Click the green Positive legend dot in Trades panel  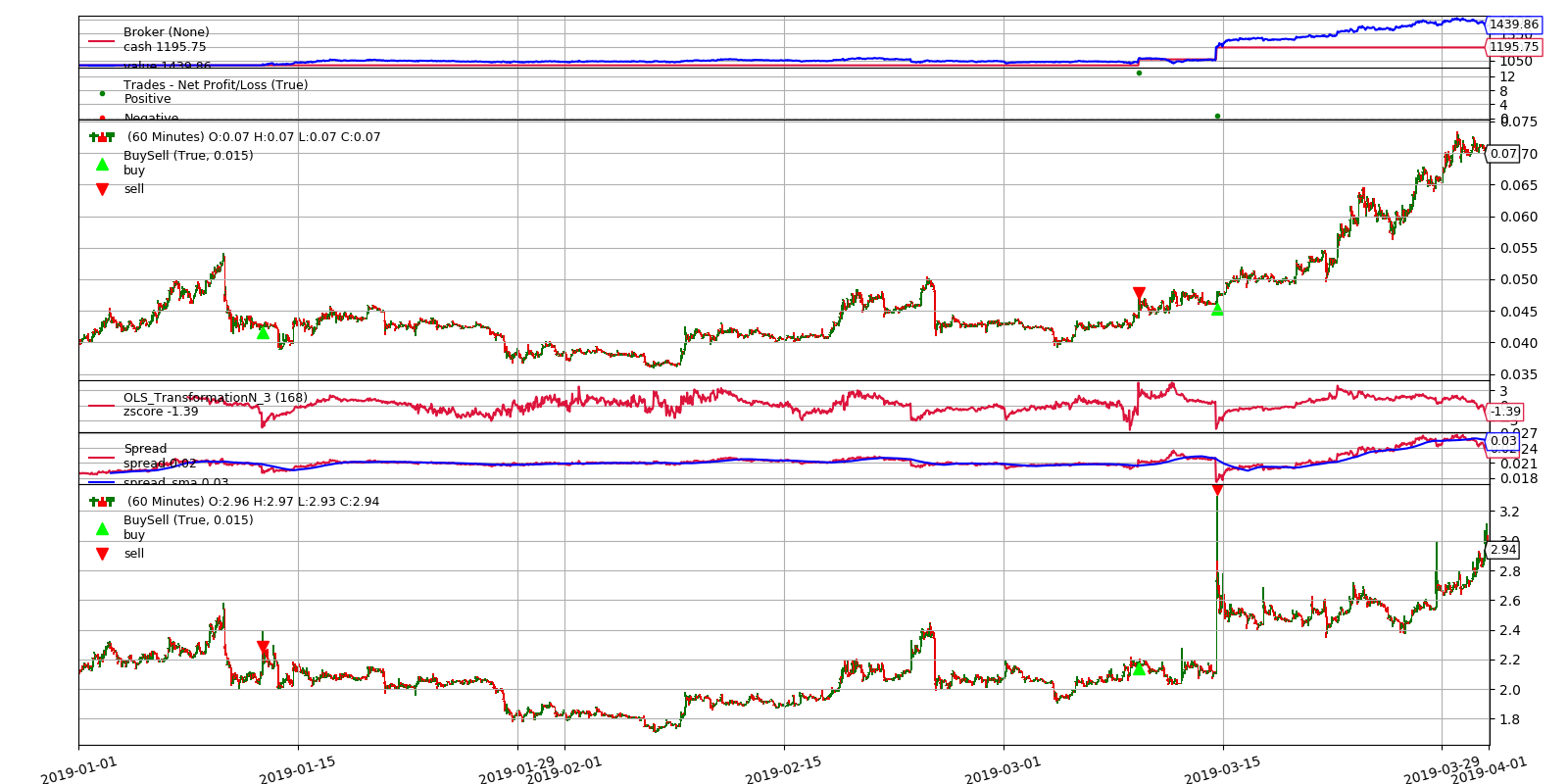click(102, 93)
